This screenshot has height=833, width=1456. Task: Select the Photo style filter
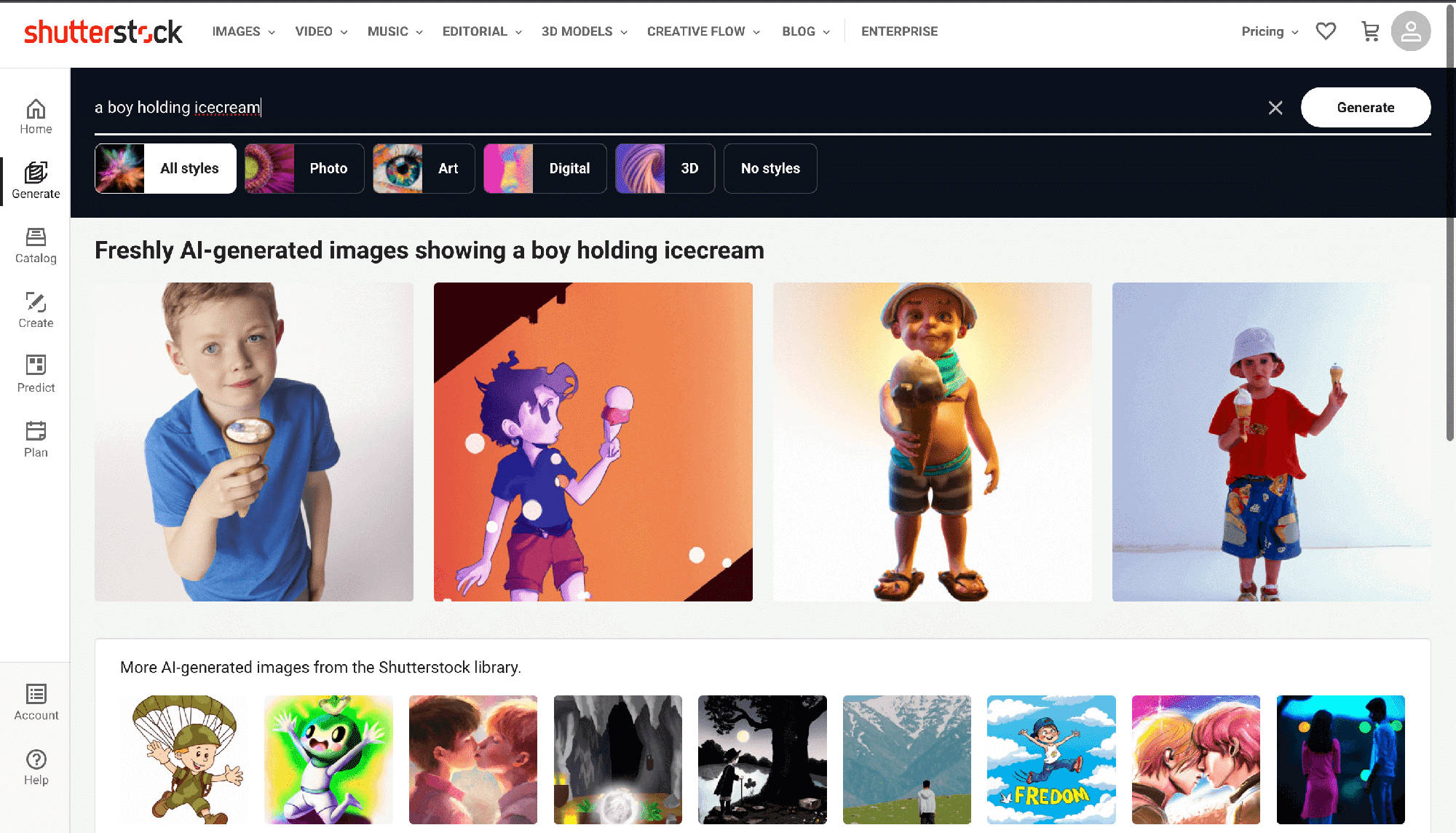(328, 168)
